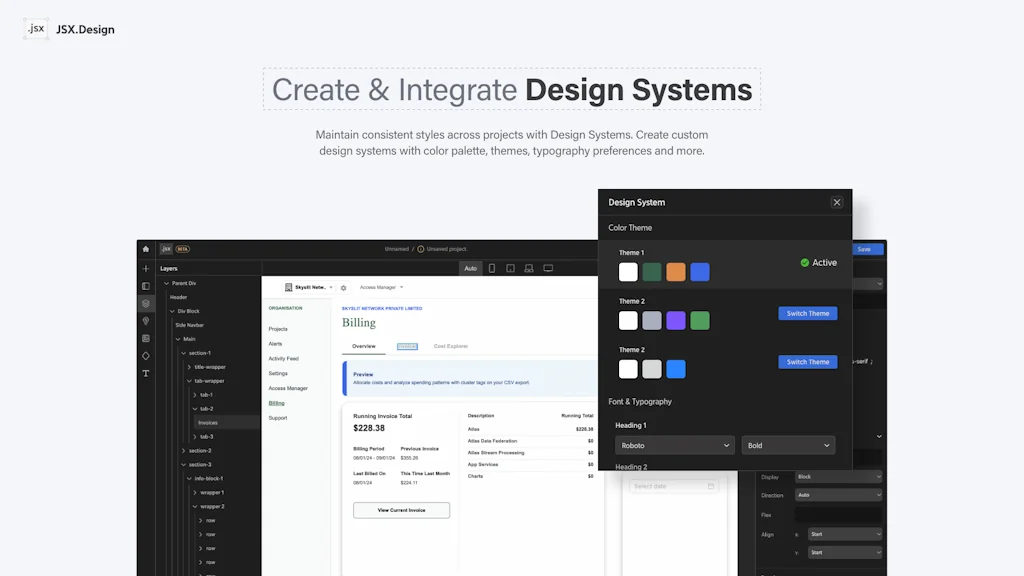Click the Home icon in the top-left toolbar

[x=145, y=248]
